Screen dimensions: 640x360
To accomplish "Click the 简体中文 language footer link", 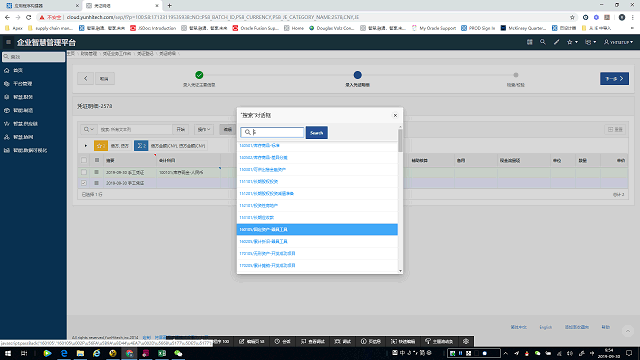I will [x=518, y=327].
